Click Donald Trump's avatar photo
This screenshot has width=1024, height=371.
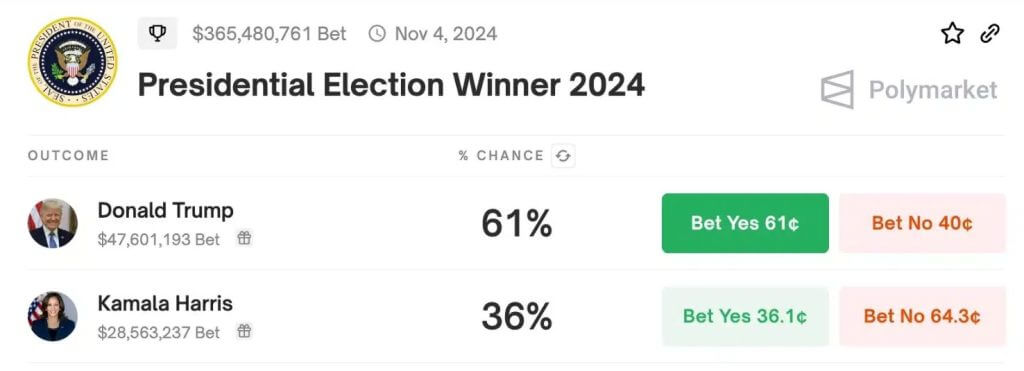pyautogui.click(x=52, y=223)
